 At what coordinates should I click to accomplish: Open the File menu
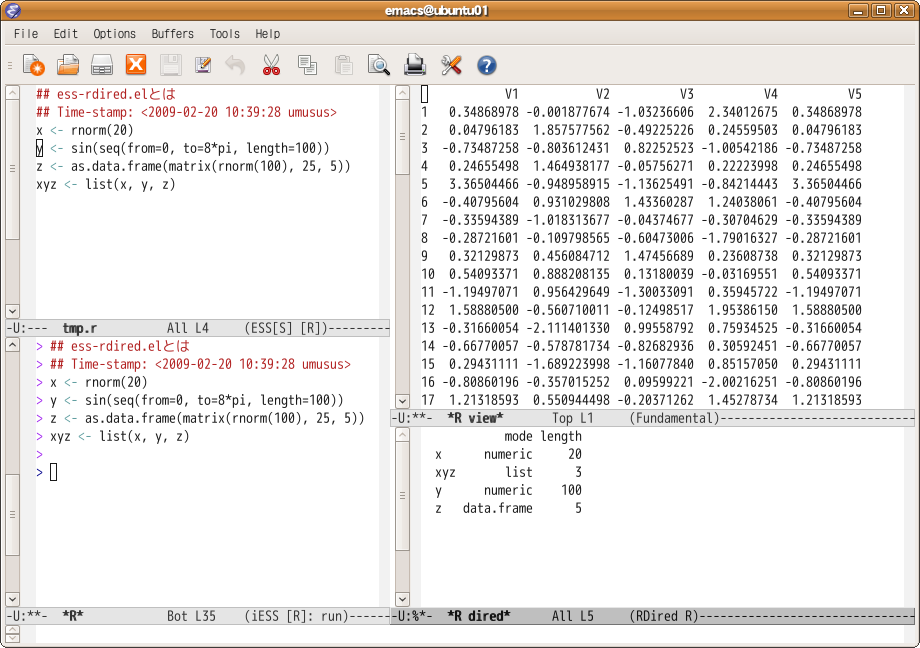click(26, 34)
